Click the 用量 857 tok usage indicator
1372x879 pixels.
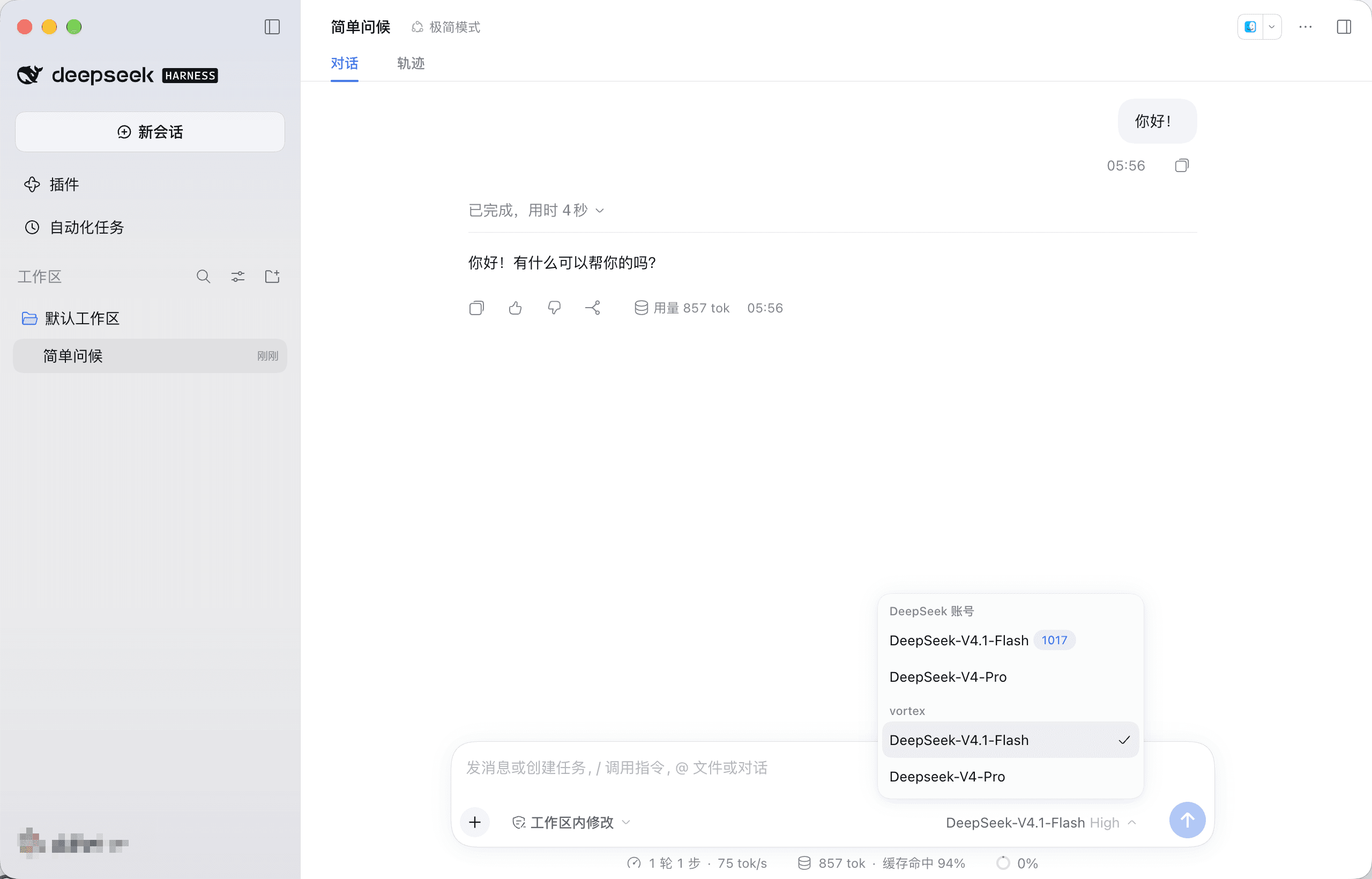[x=682, y=308]
